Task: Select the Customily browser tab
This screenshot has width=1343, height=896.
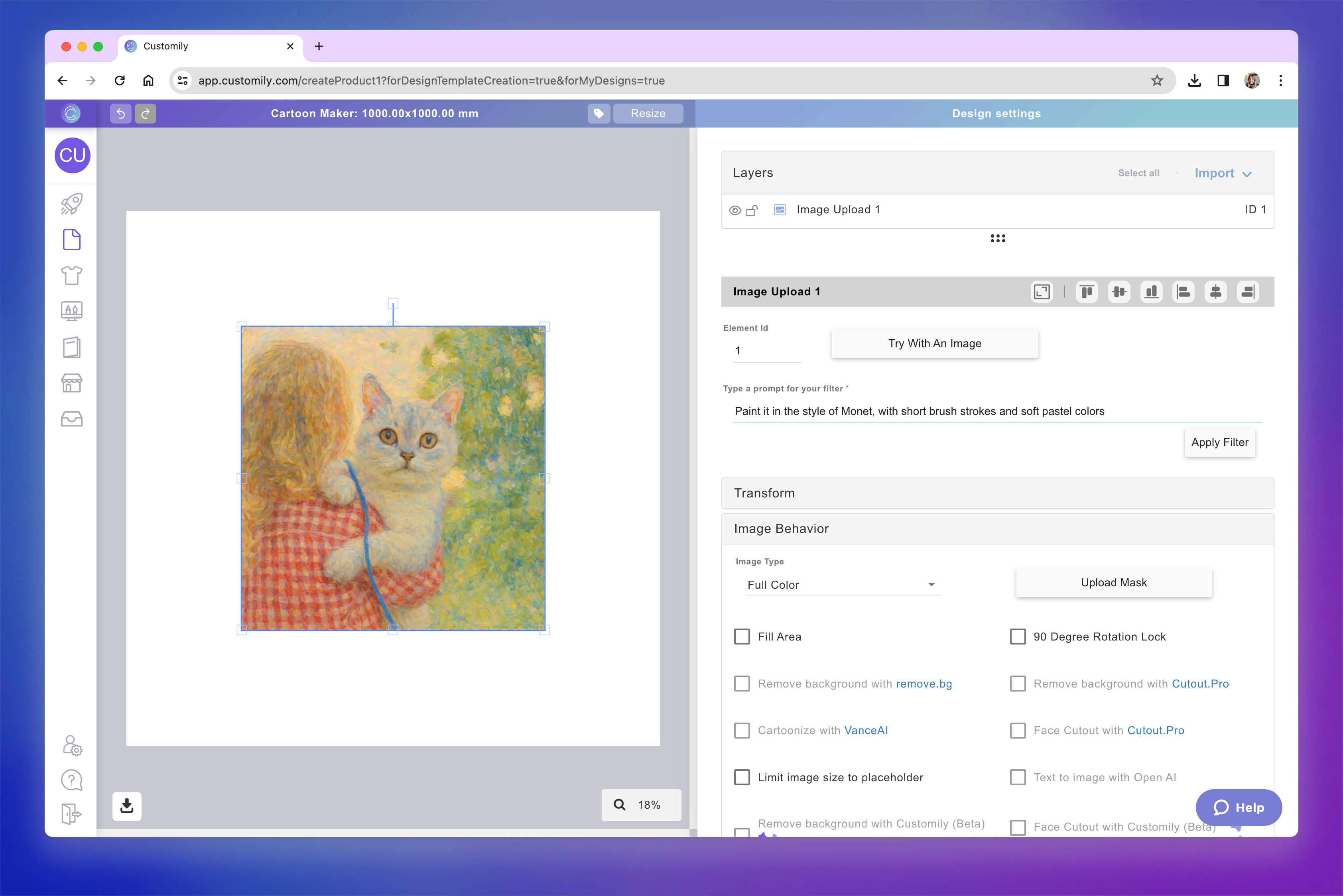Action: pyautogui.click(x=211, y=46)
